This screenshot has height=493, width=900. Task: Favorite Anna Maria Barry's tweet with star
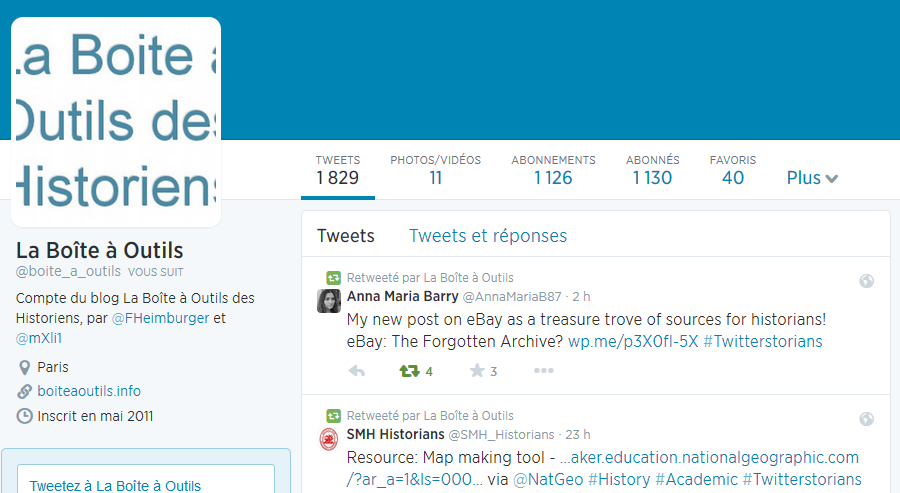[x=477, y=371]
